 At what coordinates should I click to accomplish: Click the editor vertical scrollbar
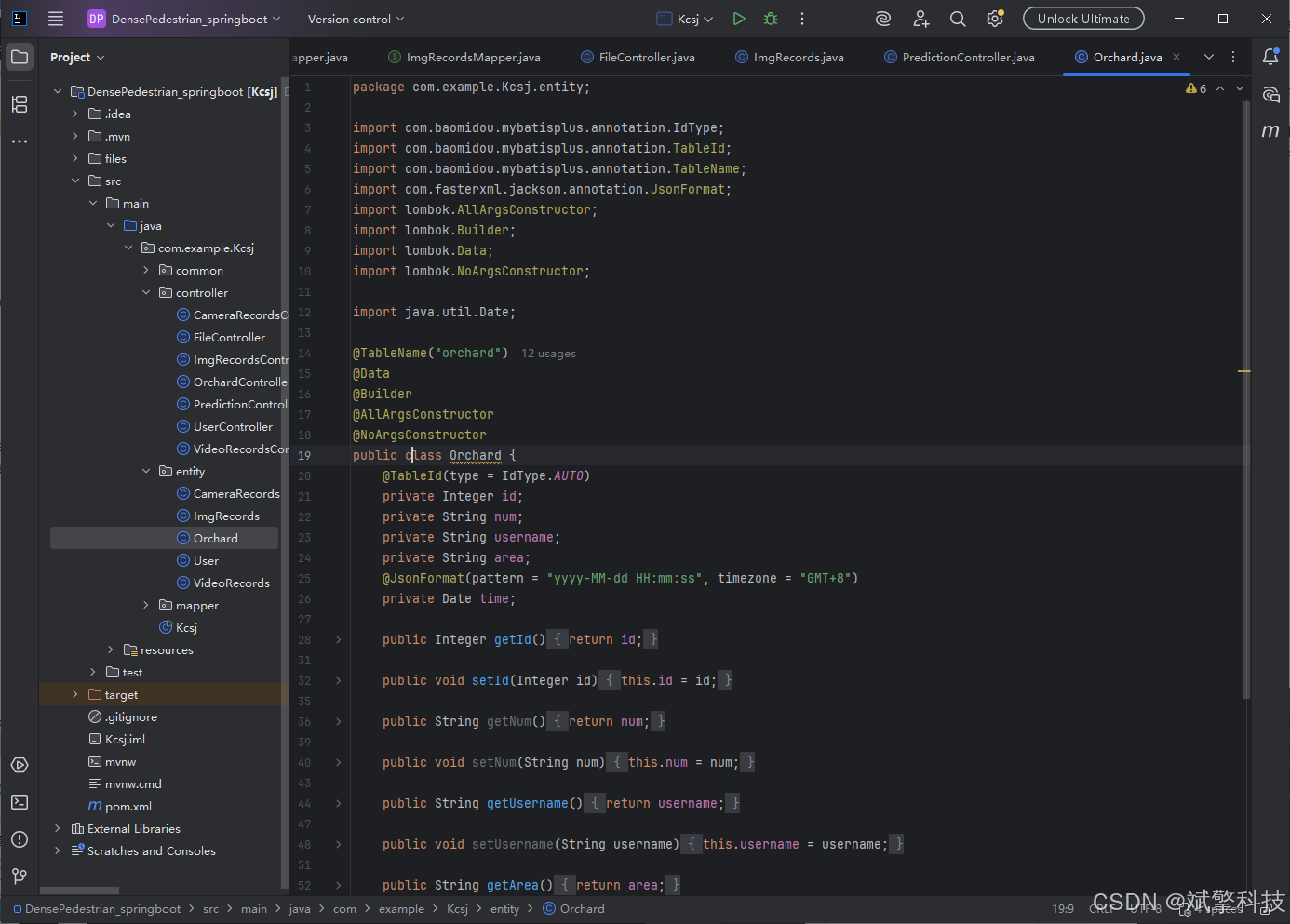(1245, 400)
